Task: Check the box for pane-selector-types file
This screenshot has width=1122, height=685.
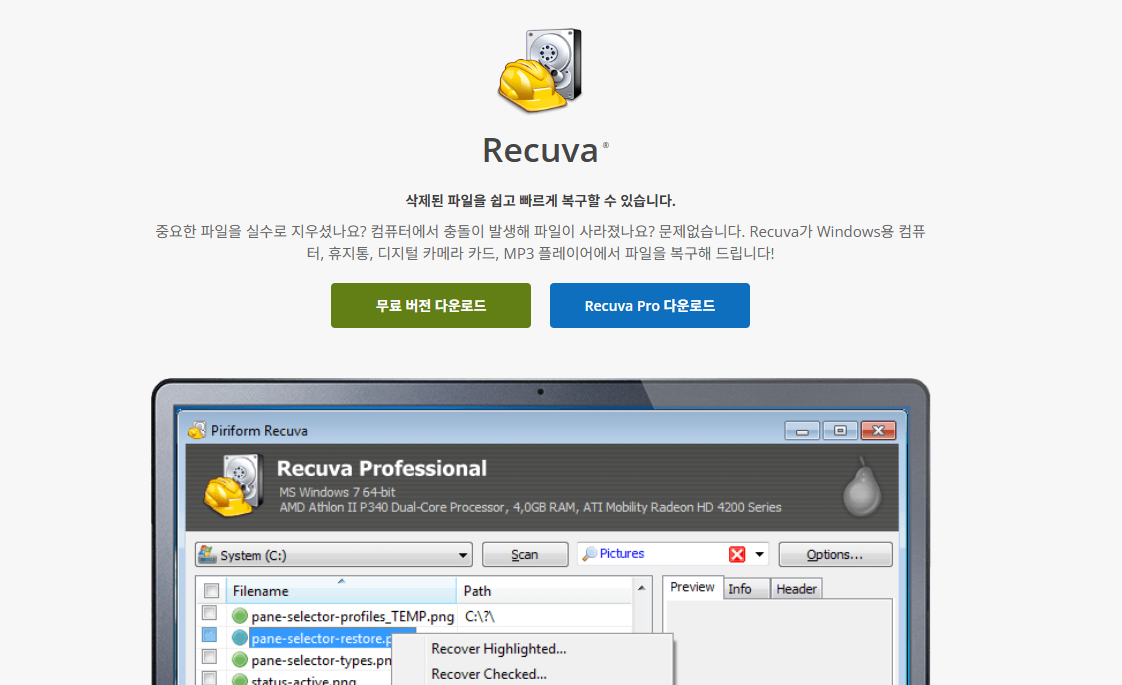Action: (x=209, y=656)
